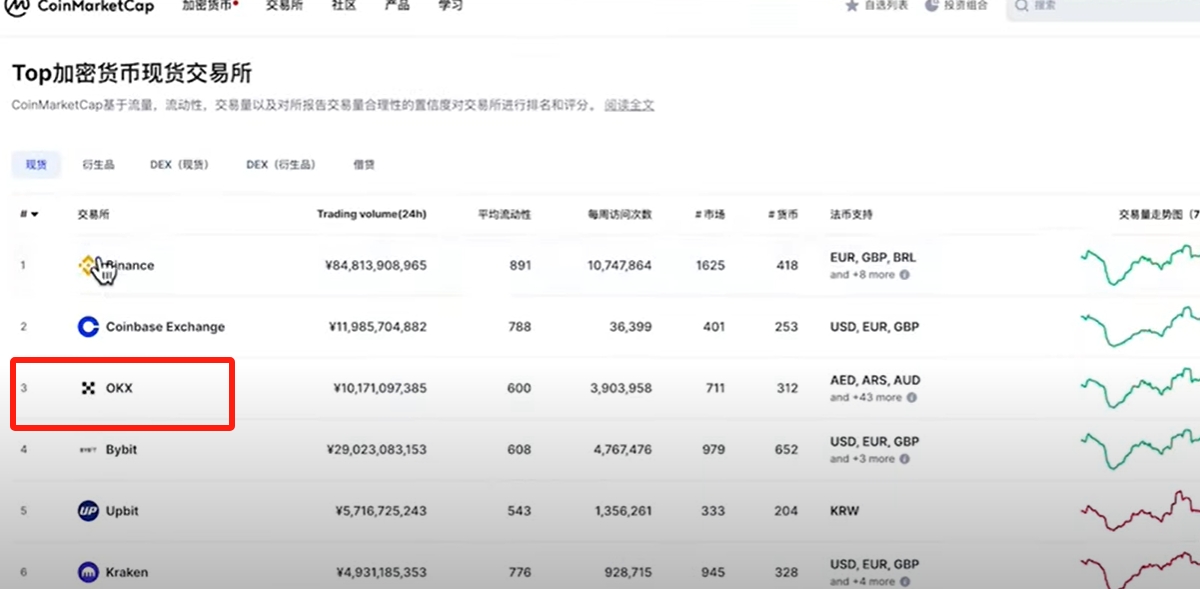This screenshot has height=589, width=1200.
Task: Click OKX volume ¥10,171,097,385
Action: (380, 388)
